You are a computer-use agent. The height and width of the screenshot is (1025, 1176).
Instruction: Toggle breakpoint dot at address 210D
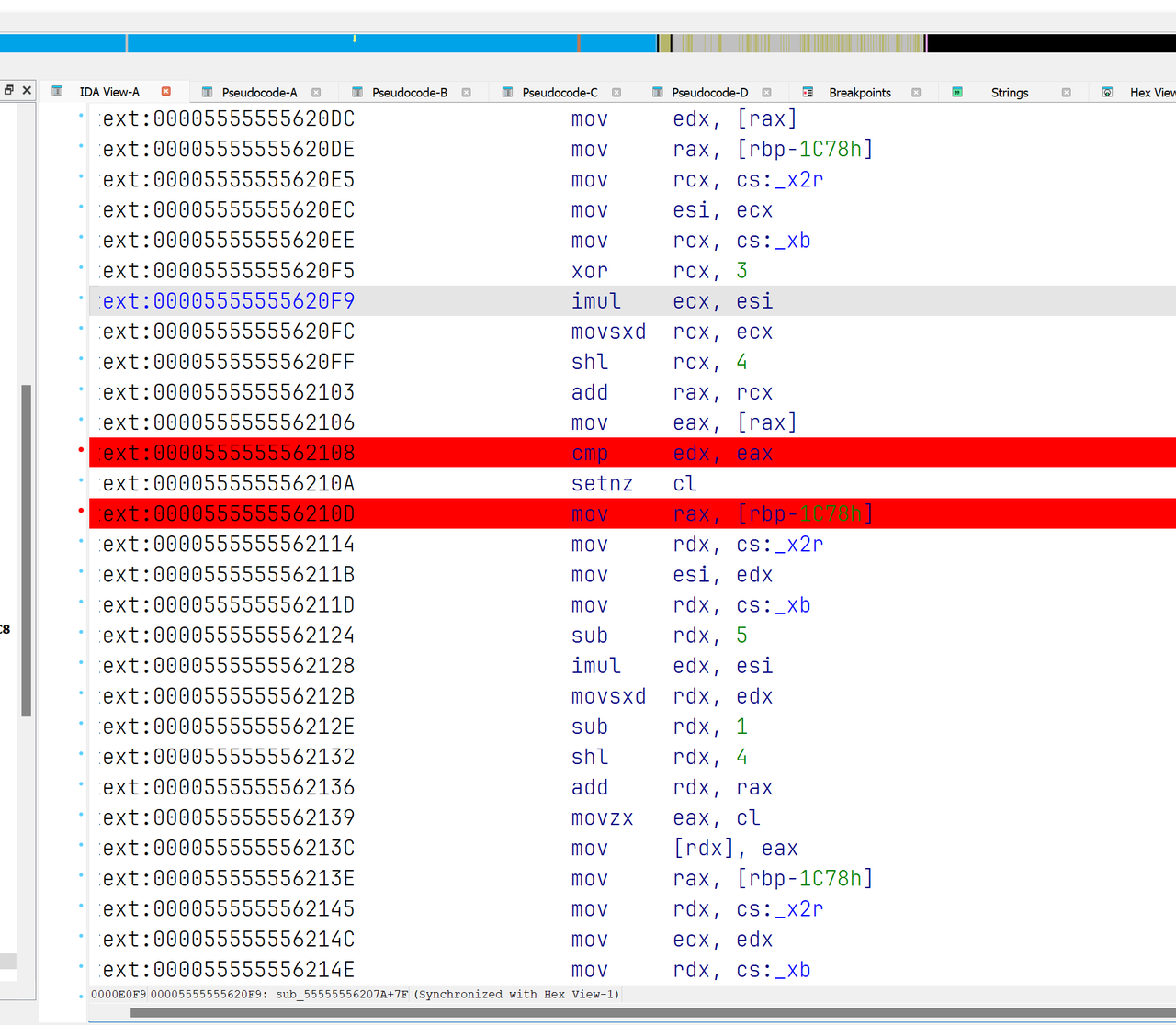[x=81, y=510]
